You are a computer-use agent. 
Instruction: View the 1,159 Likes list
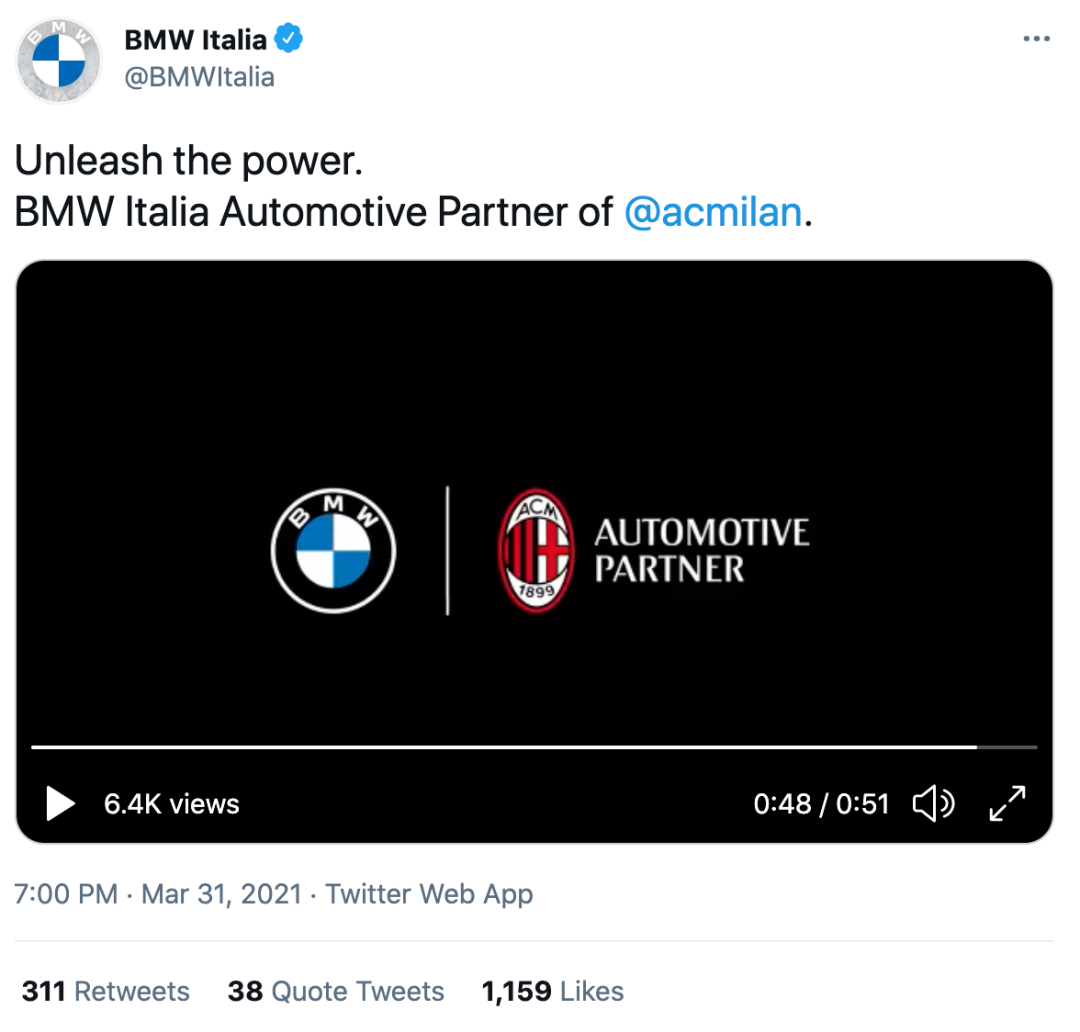pos(552,991)
